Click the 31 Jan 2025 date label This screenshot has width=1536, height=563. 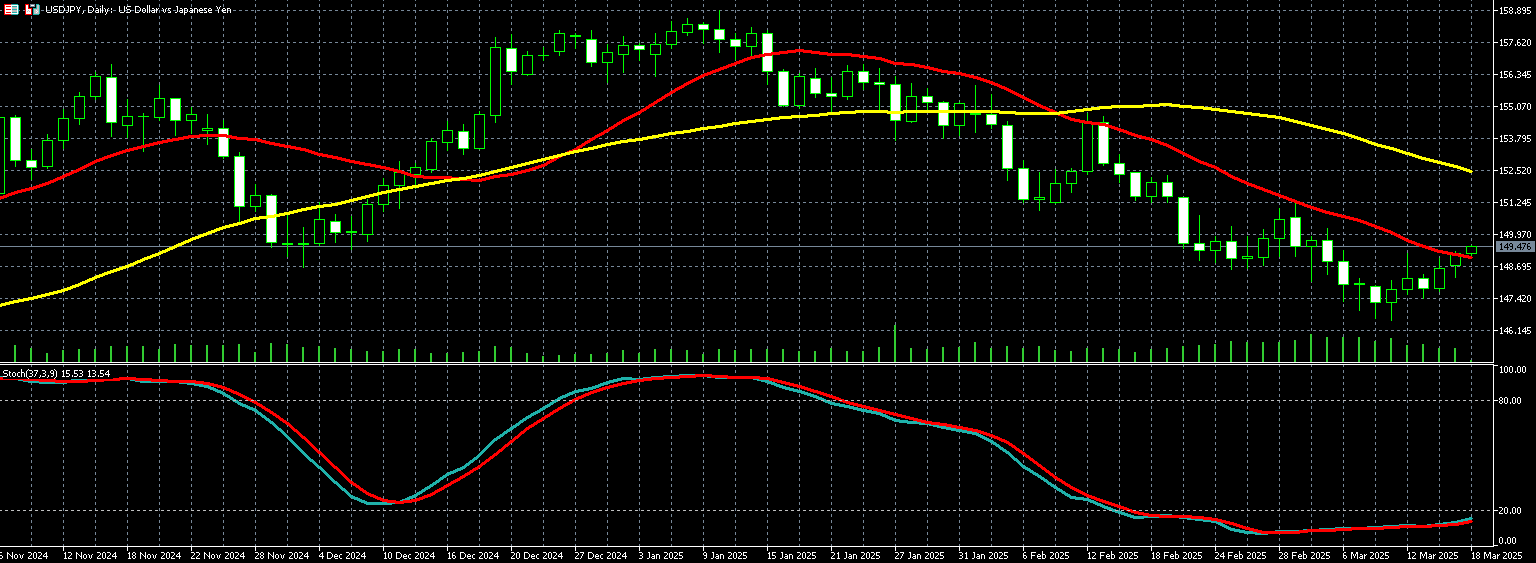[984, 555]
